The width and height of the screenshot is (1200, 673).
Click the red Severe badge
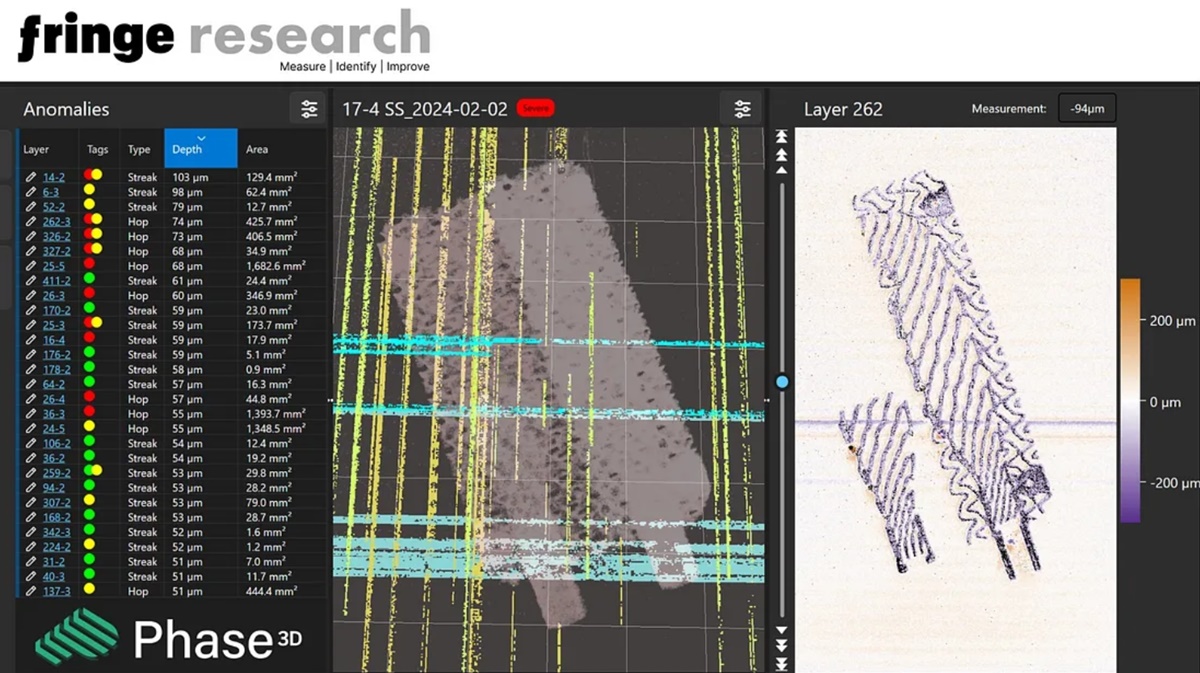[x=536, y=108]
